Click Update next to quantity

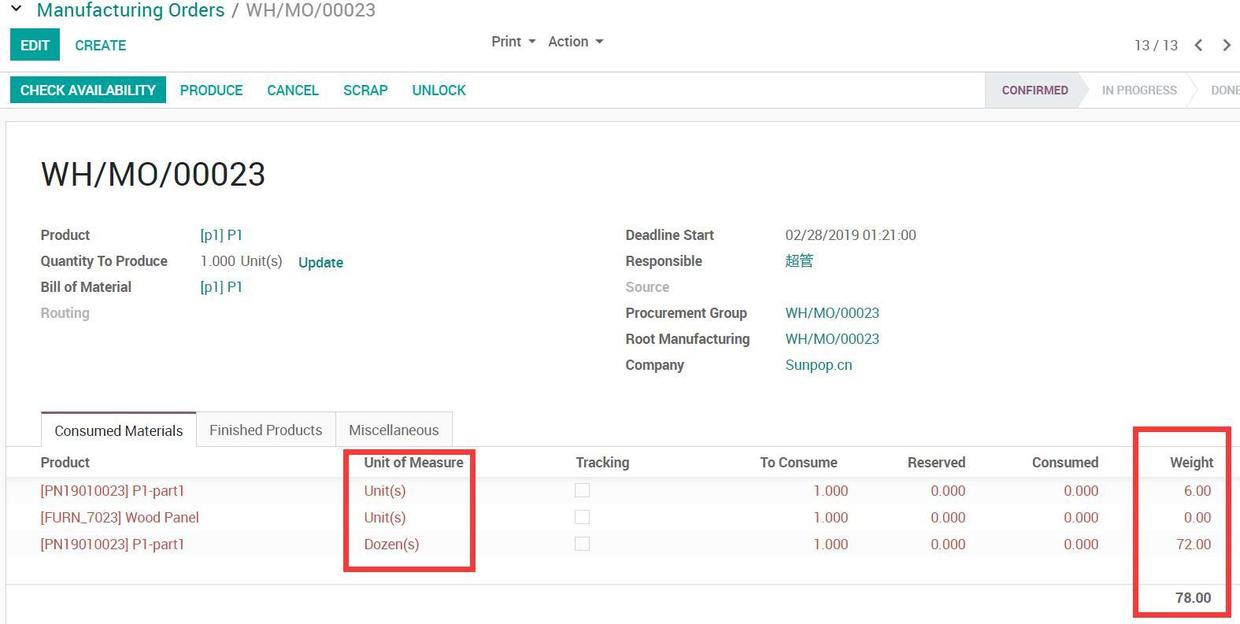(x=321, y=262)
